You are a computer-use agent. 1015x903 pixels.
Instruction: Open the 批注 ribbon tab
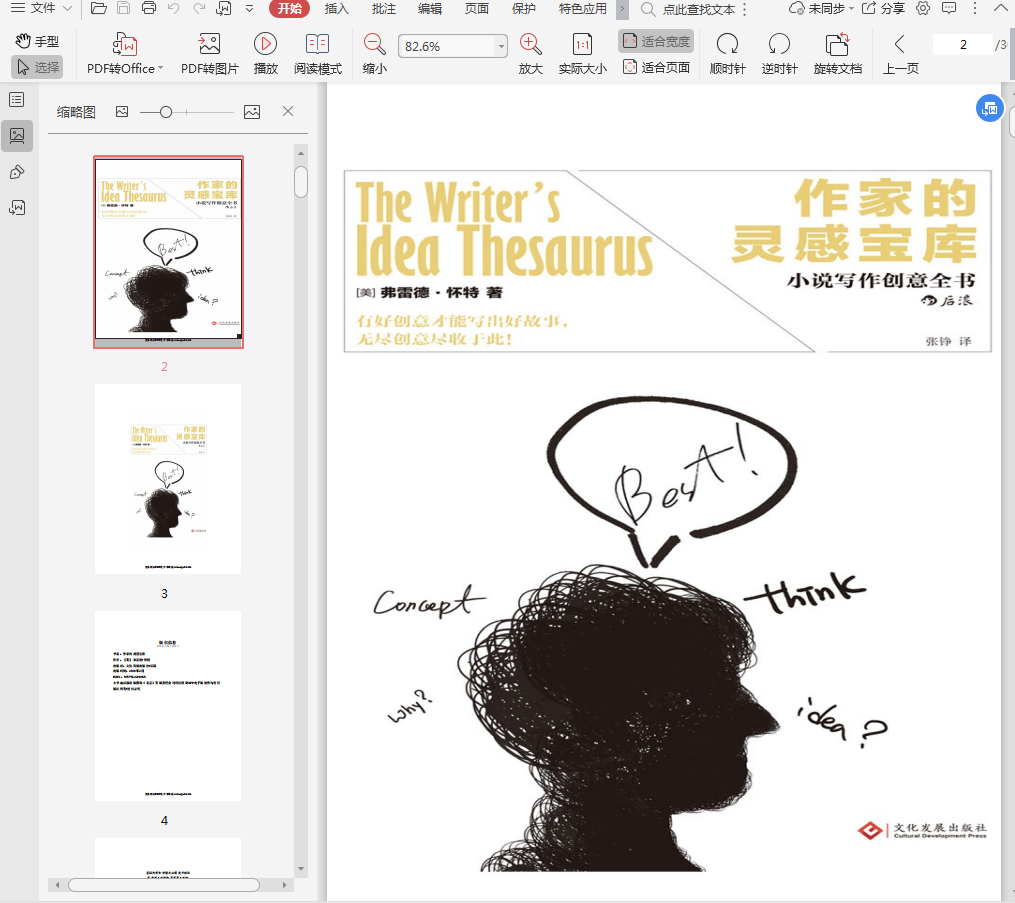click(383, 9)
